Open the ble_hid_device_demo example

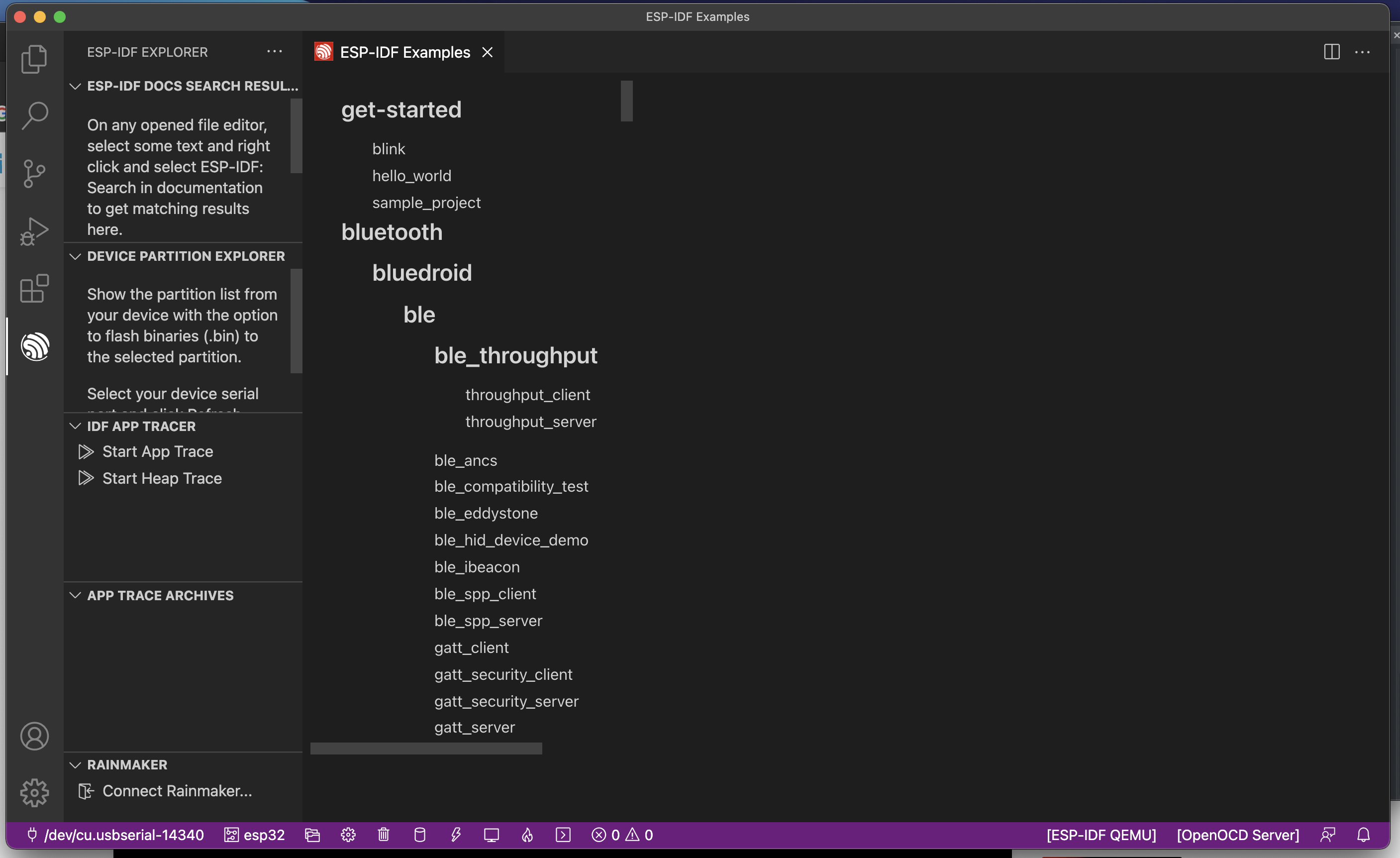[x=511, y=540]
